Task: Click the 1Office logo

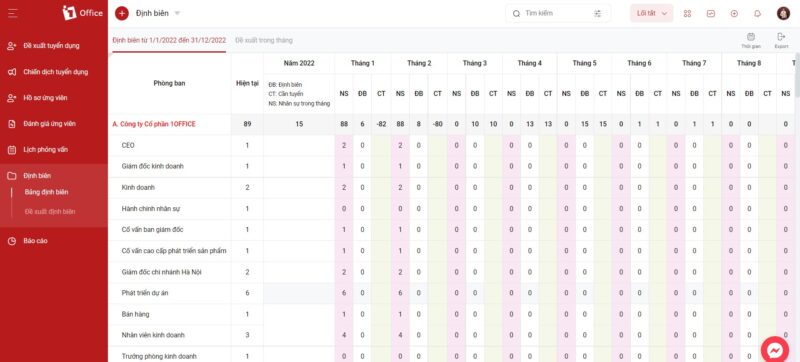Action: click(x=82, y=13)
